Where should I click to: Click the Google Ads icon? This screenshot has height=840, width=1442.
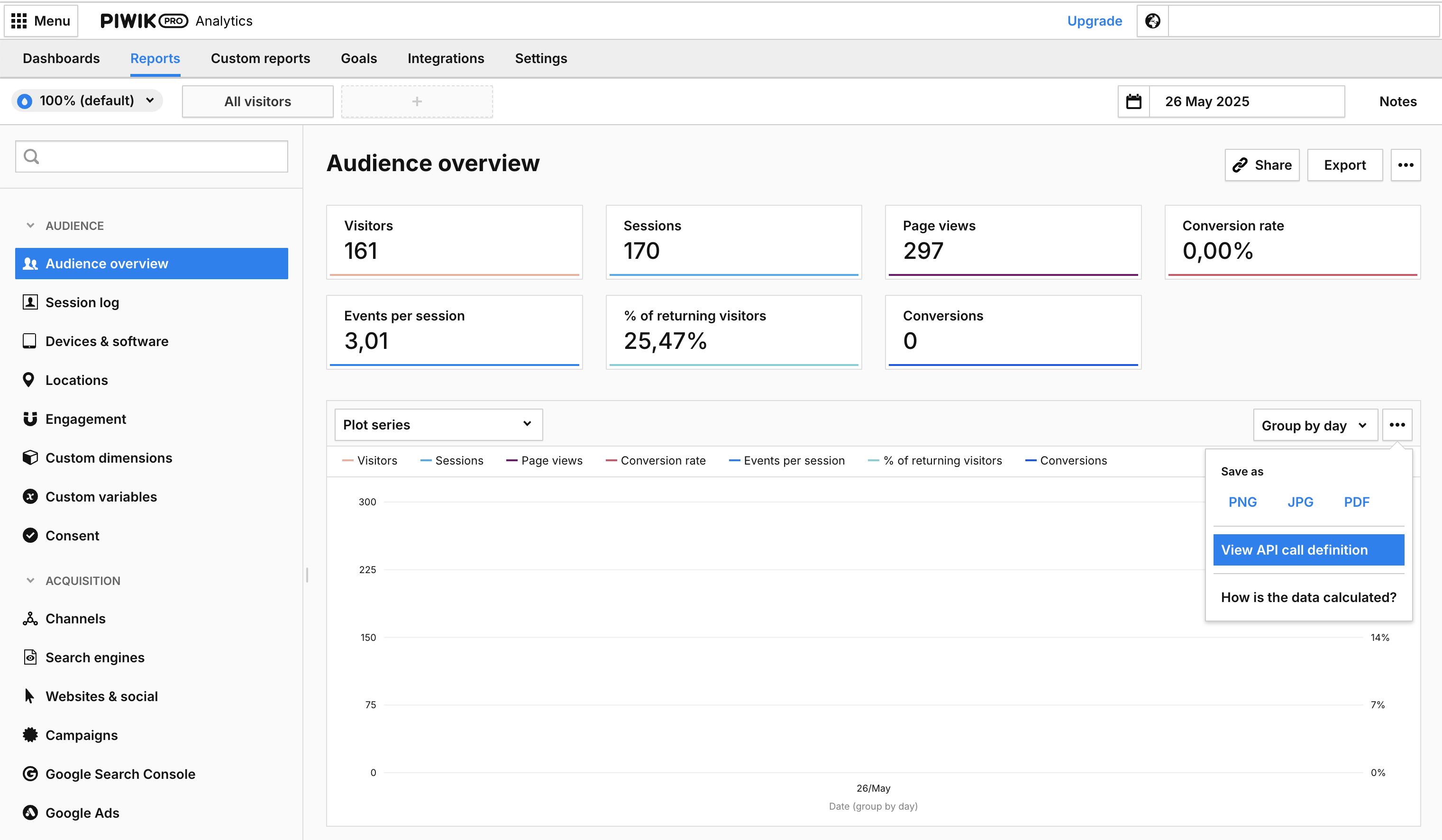[30, 813]
